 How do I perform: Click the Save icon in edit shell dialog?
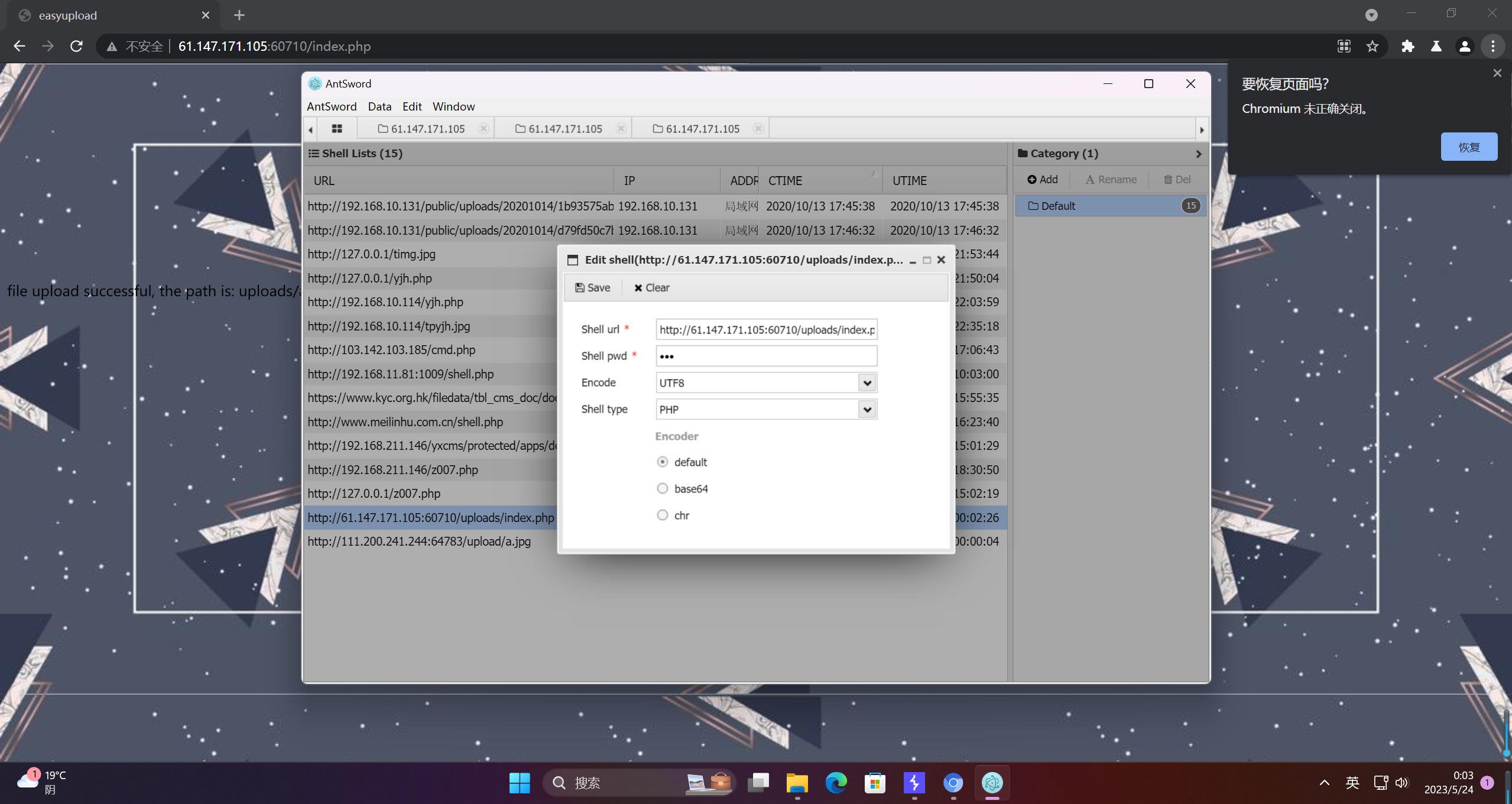(x=580, y=288)
